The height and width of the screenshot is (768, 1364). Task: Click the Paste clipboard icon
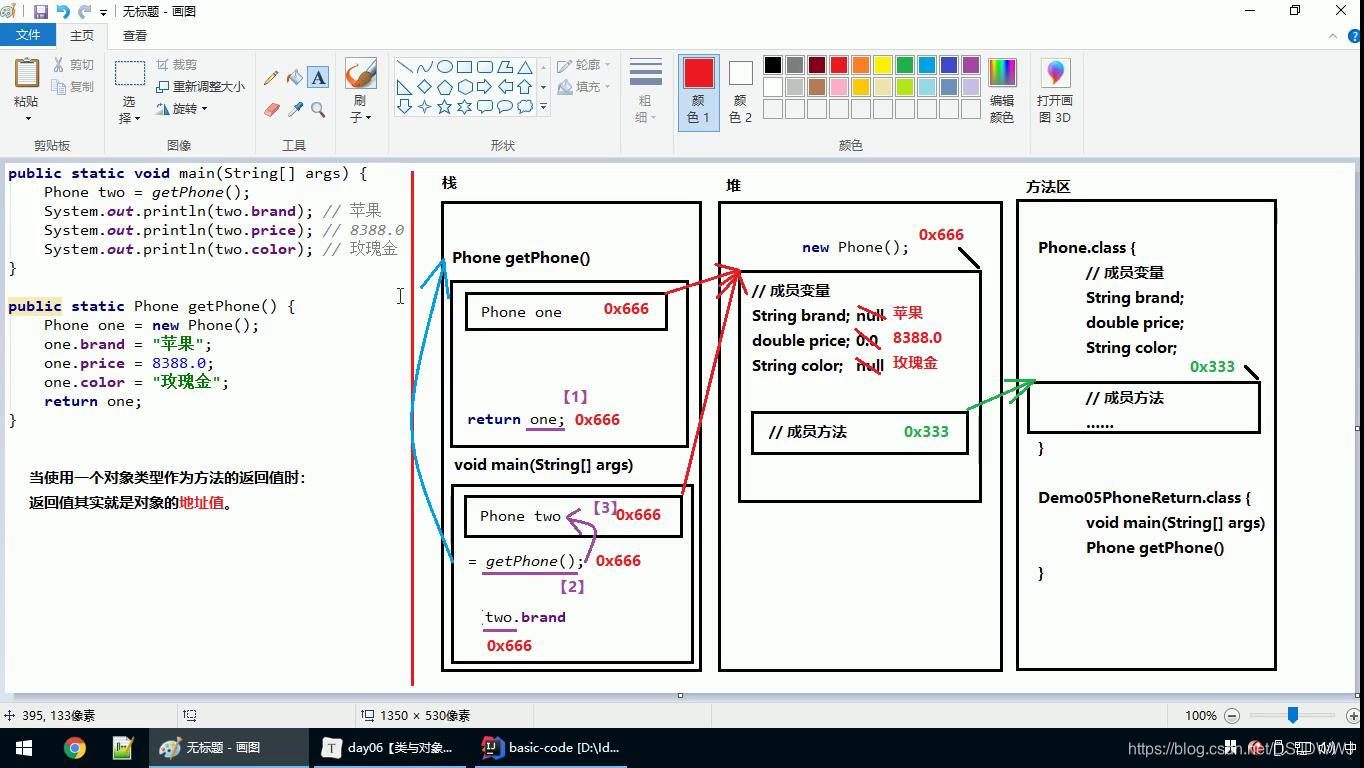click(x=26, y=74)
